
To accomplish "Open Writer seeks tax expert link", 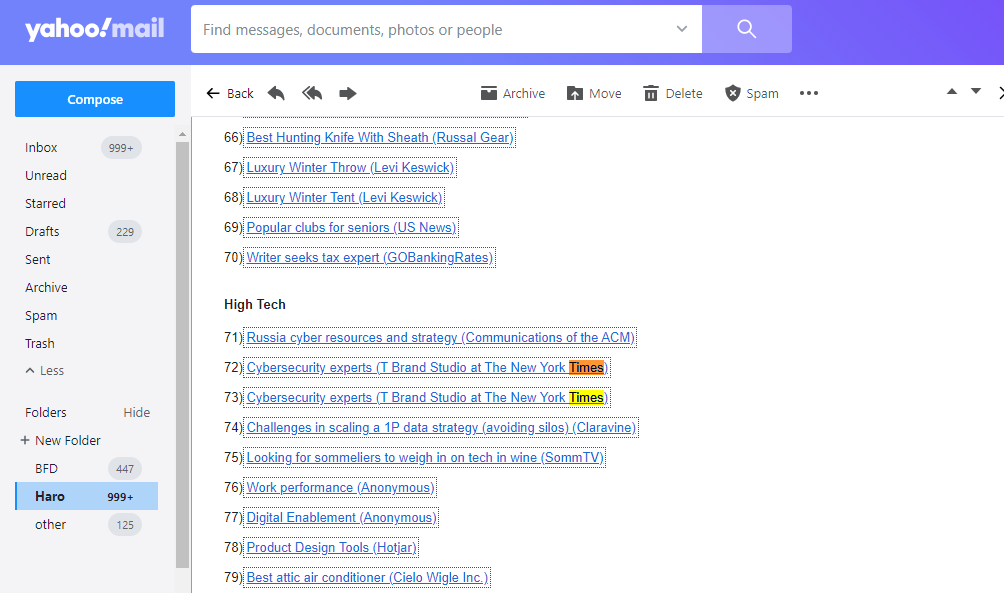I will click(x=370, y=258).
